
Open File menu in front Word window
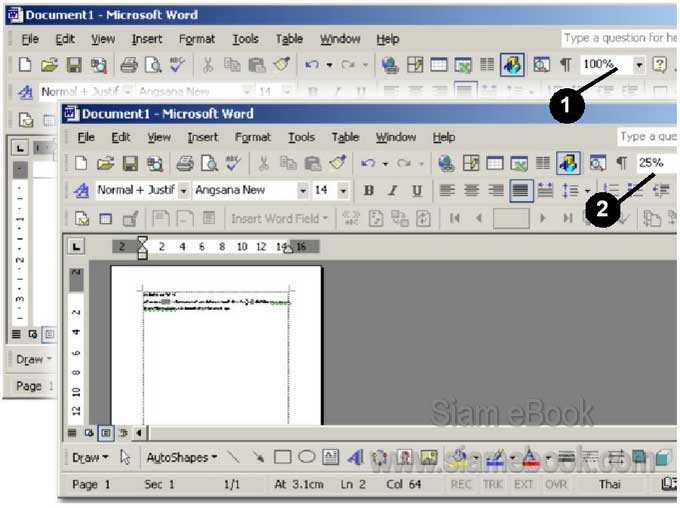click(86, 138)
